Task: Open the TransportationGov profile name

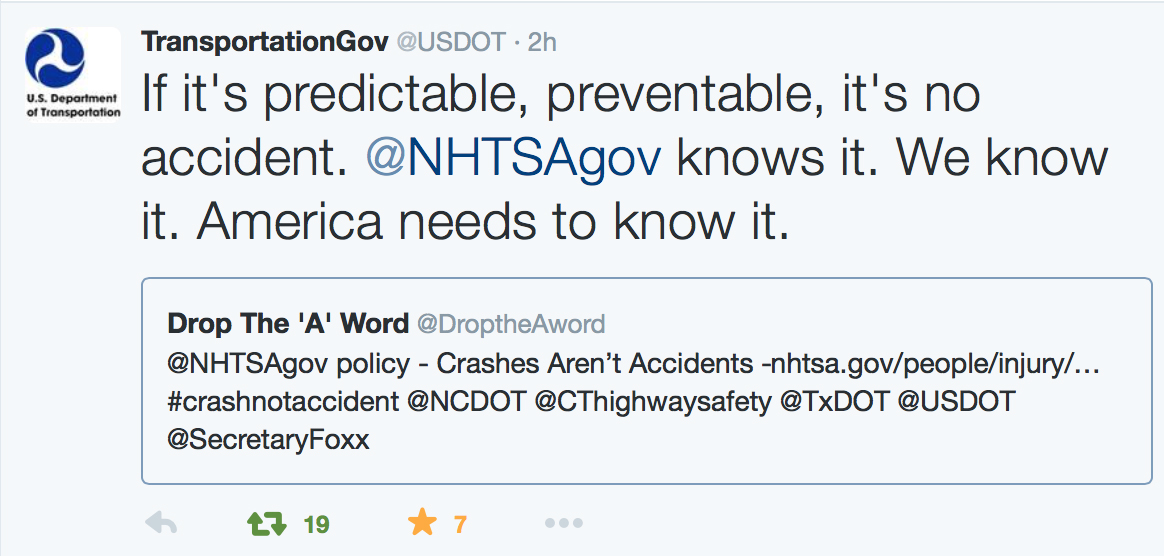Action: coord(265,42)
